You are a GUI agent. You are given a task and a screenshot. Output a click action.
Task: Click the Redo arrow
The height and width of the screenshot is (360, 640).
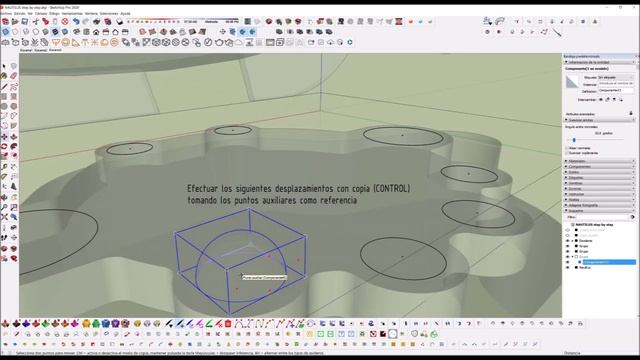coord(86,21)
